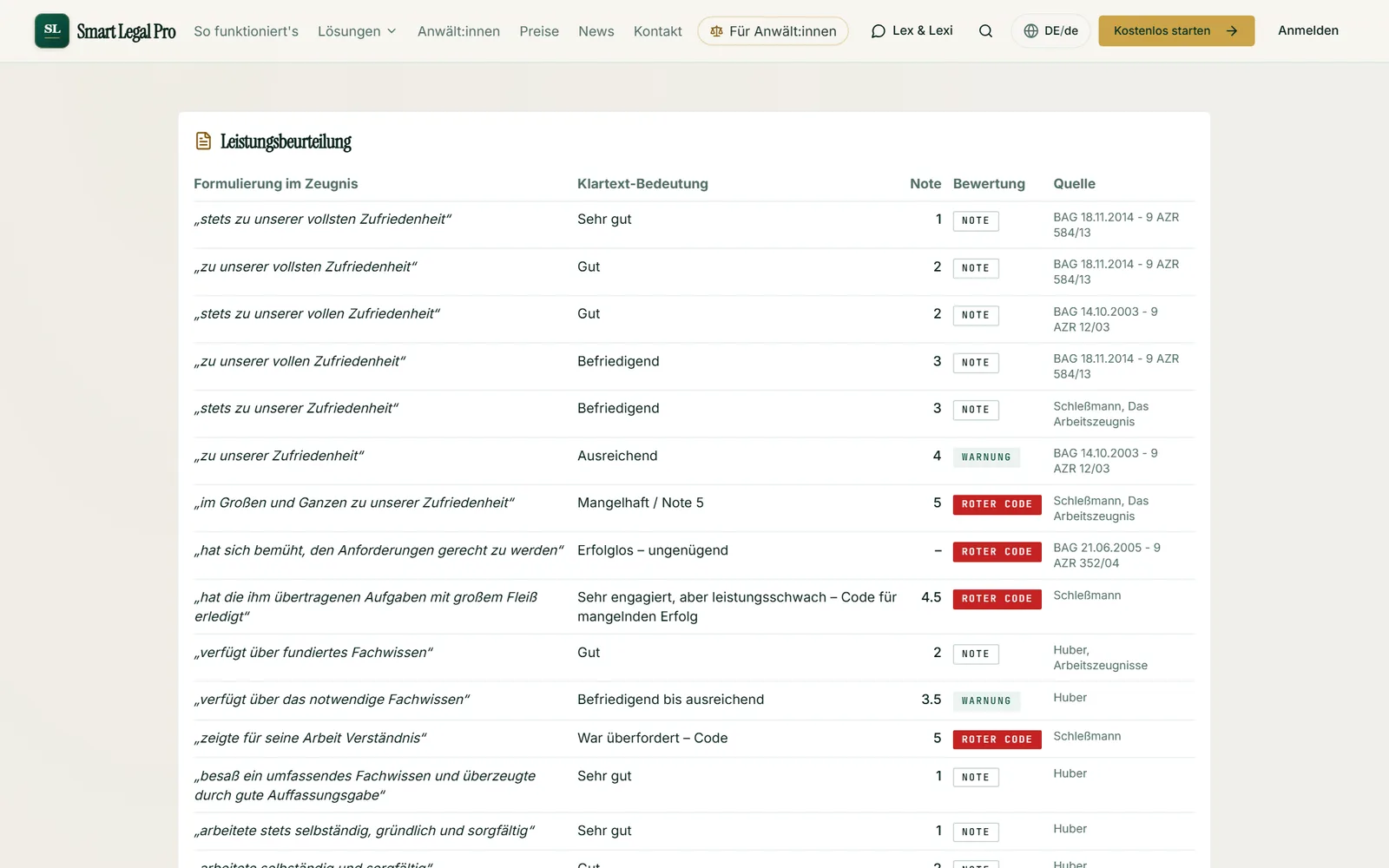Open the search magnifier icon
This screenshot has height=868, width=1389.
click(985, 31)
